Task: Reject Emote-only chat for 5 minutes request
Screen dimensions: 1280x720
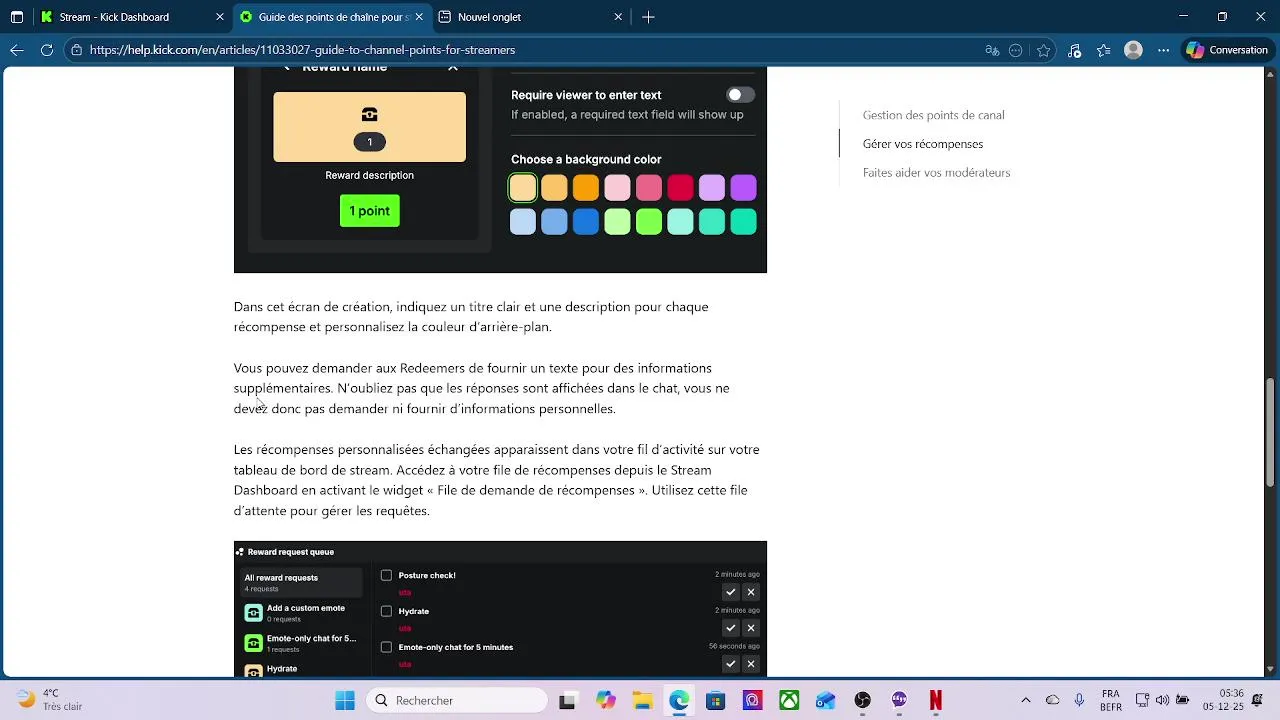Action: [751, 664]
